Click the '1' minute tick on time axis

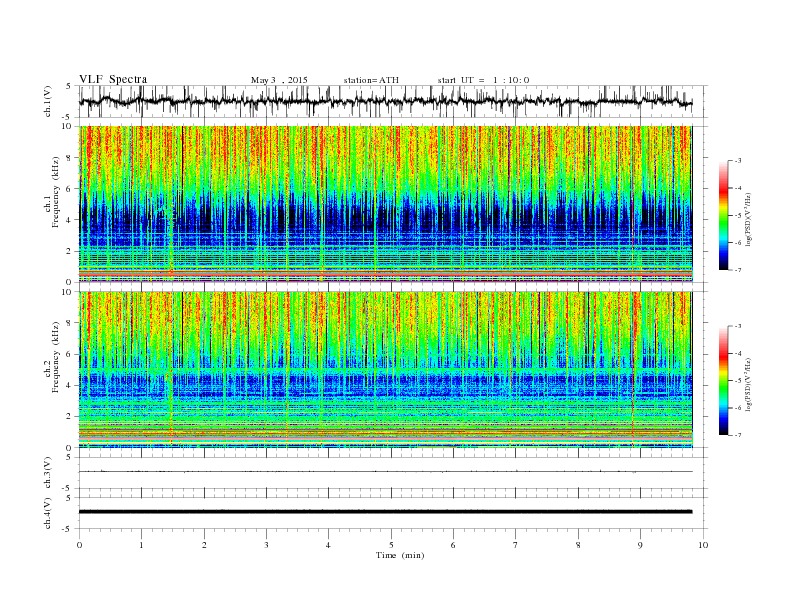(x=141, y=545)
